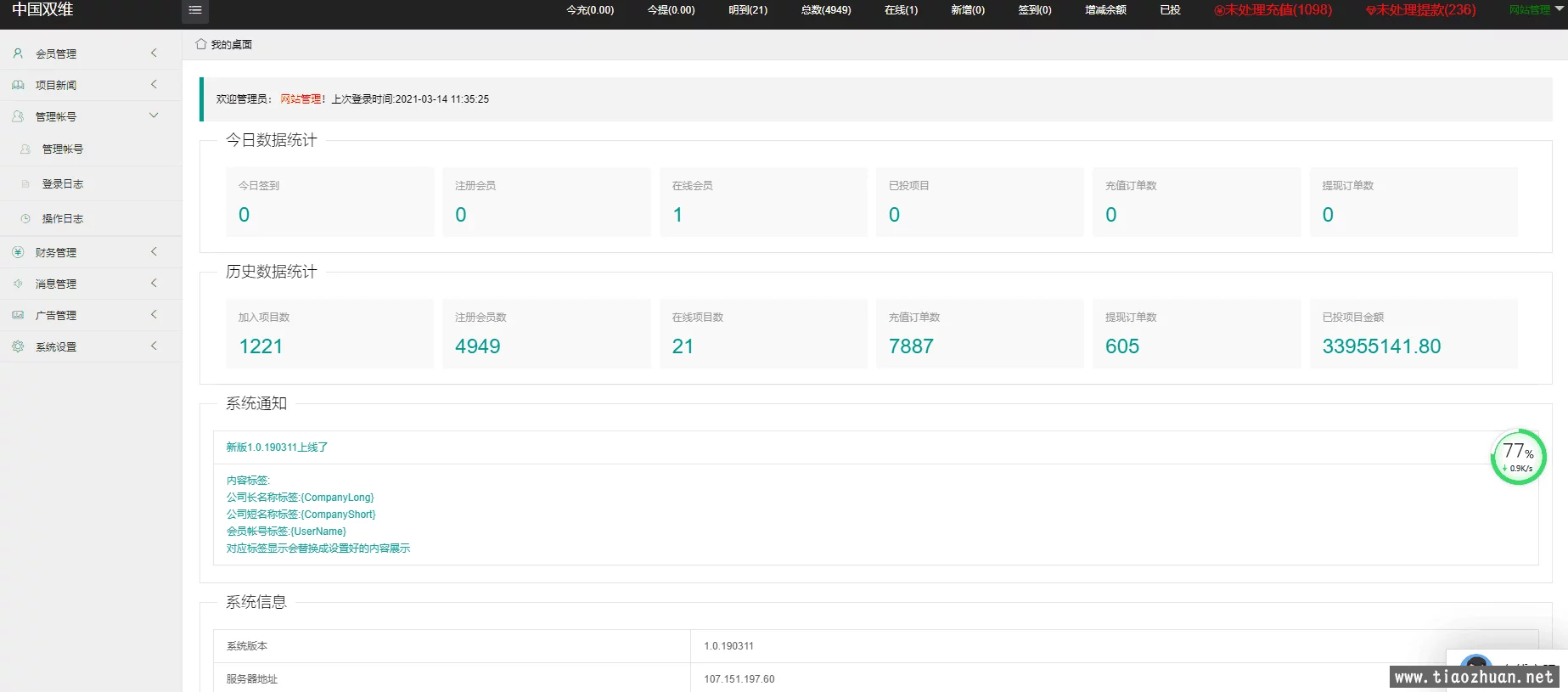Viewport: 1568px width, 692px height.
Task: Click the red 网站管理 name in welcome message
Action: pyautogui.click(x=301, y=99)
